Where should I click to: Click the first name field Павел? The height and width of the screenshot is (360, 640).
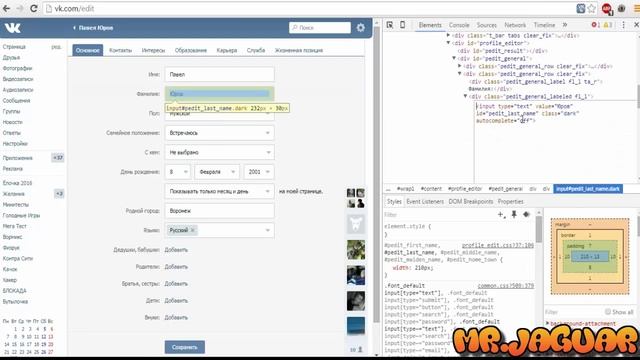220,75
